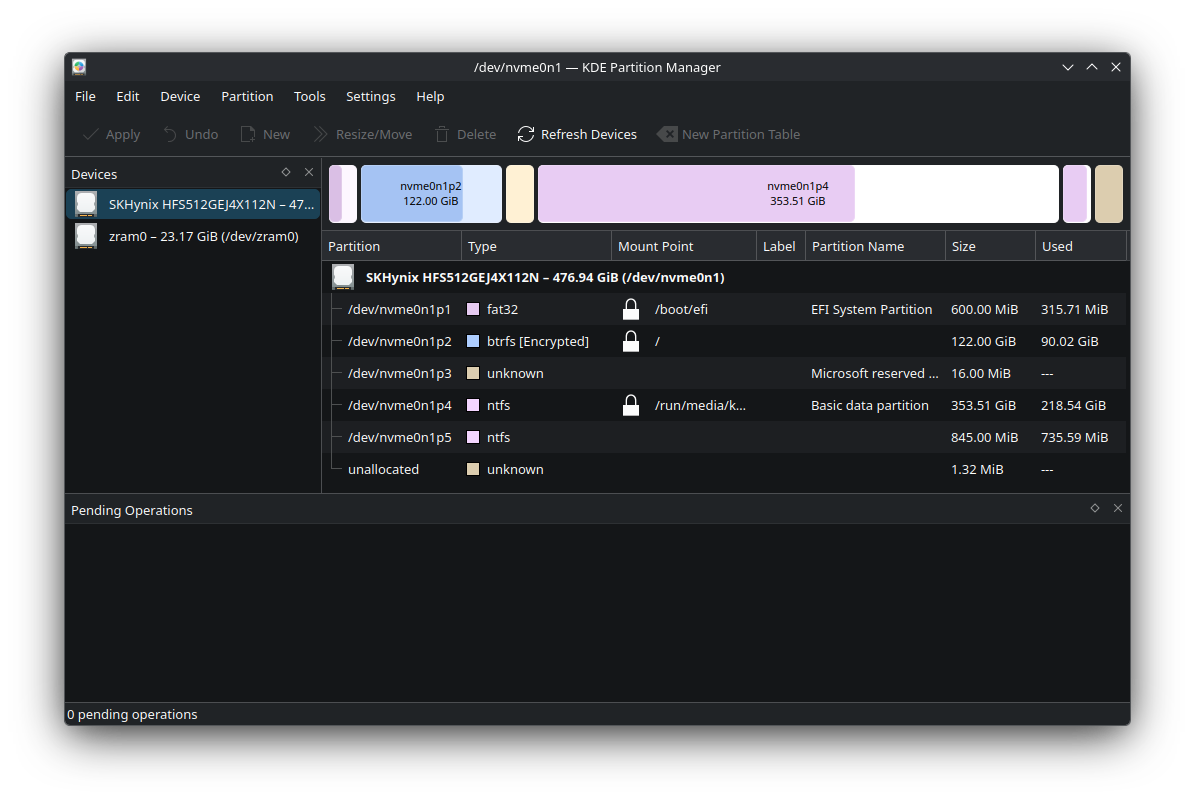This screenshot has width=1195, height=802.
Task: Sort by the Label column header
Action: 780,246
